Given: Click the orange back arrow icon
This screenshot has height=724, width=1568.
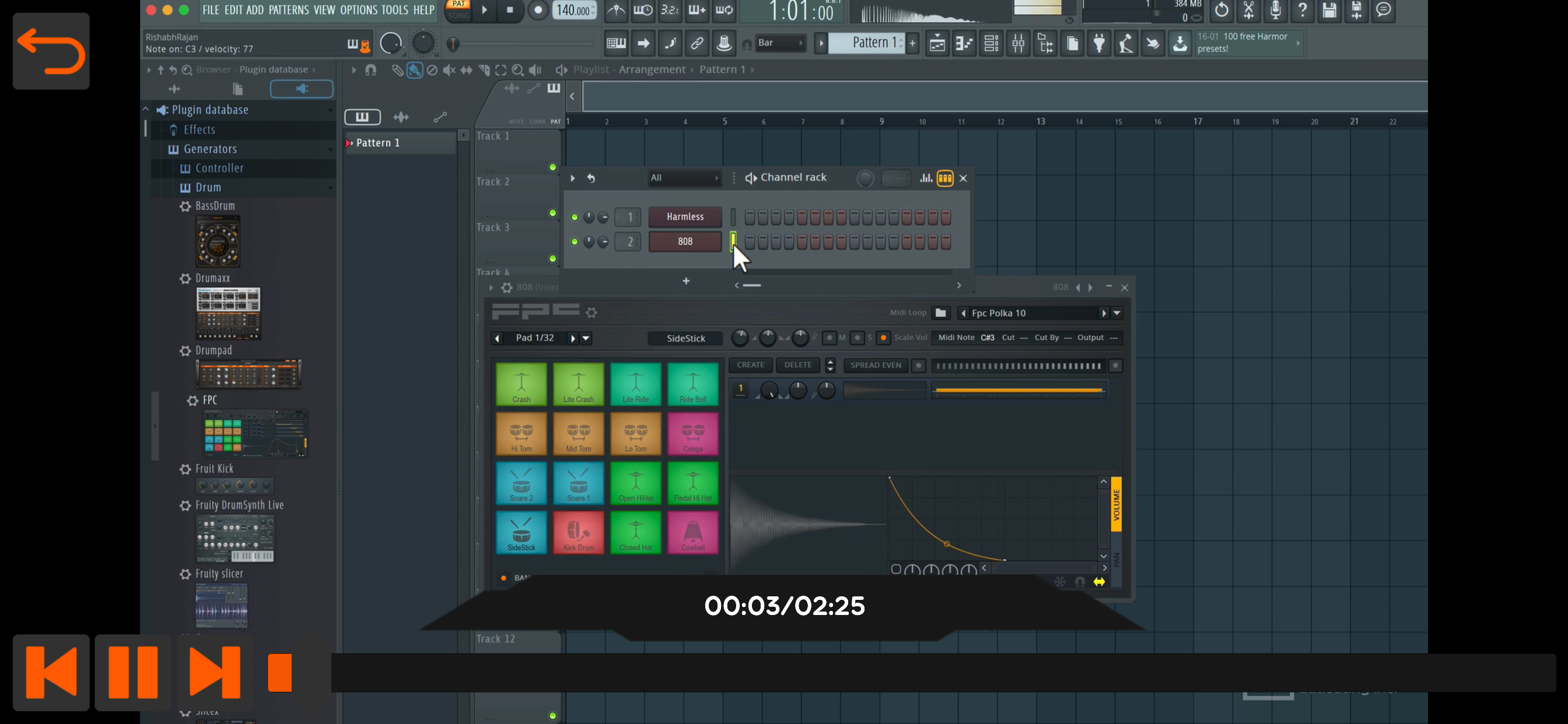Looking at the screenshot, I should [51, 51].
